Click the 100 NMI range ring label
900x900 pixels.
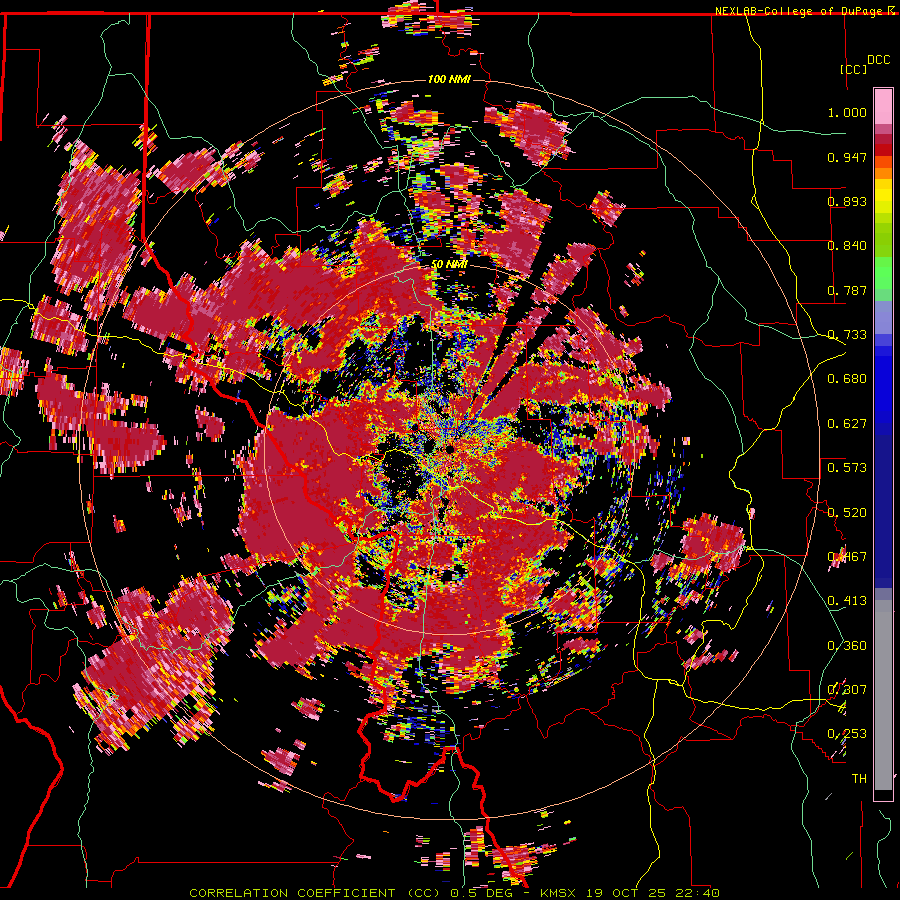pos(449,79)
